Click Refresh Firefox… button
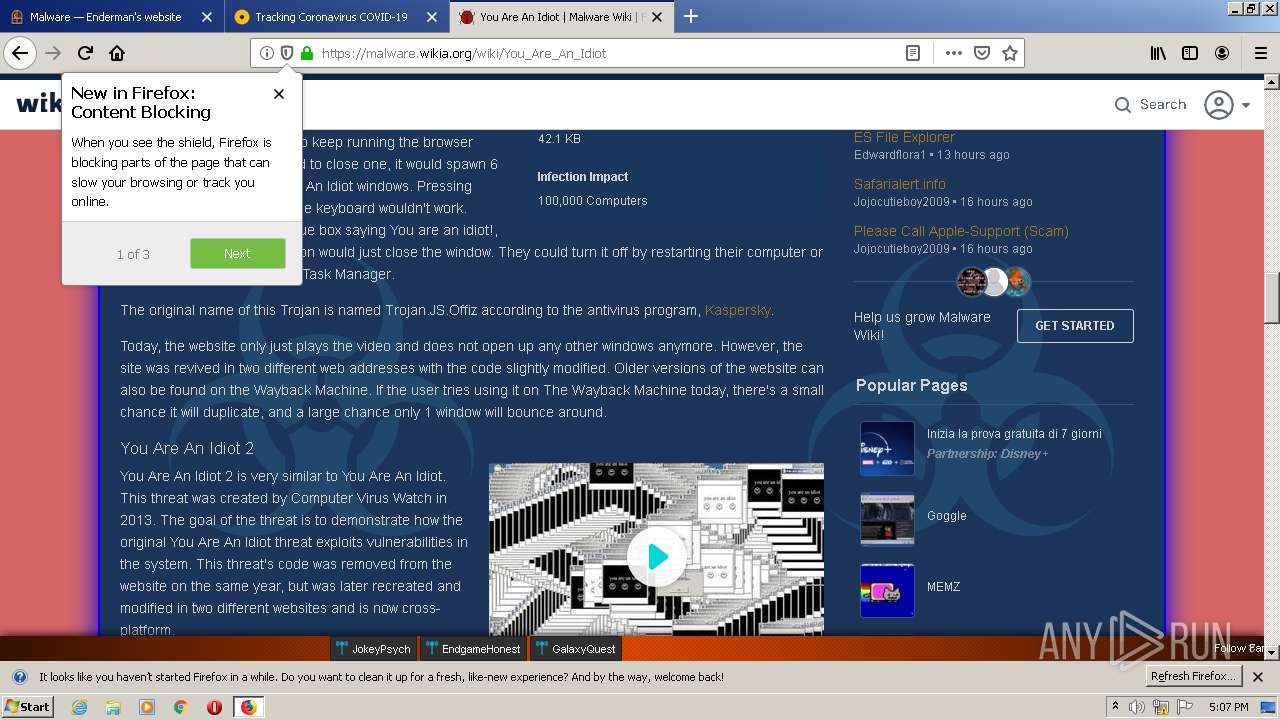The width and height of the screenshot is (1280, 720). 1193,677
